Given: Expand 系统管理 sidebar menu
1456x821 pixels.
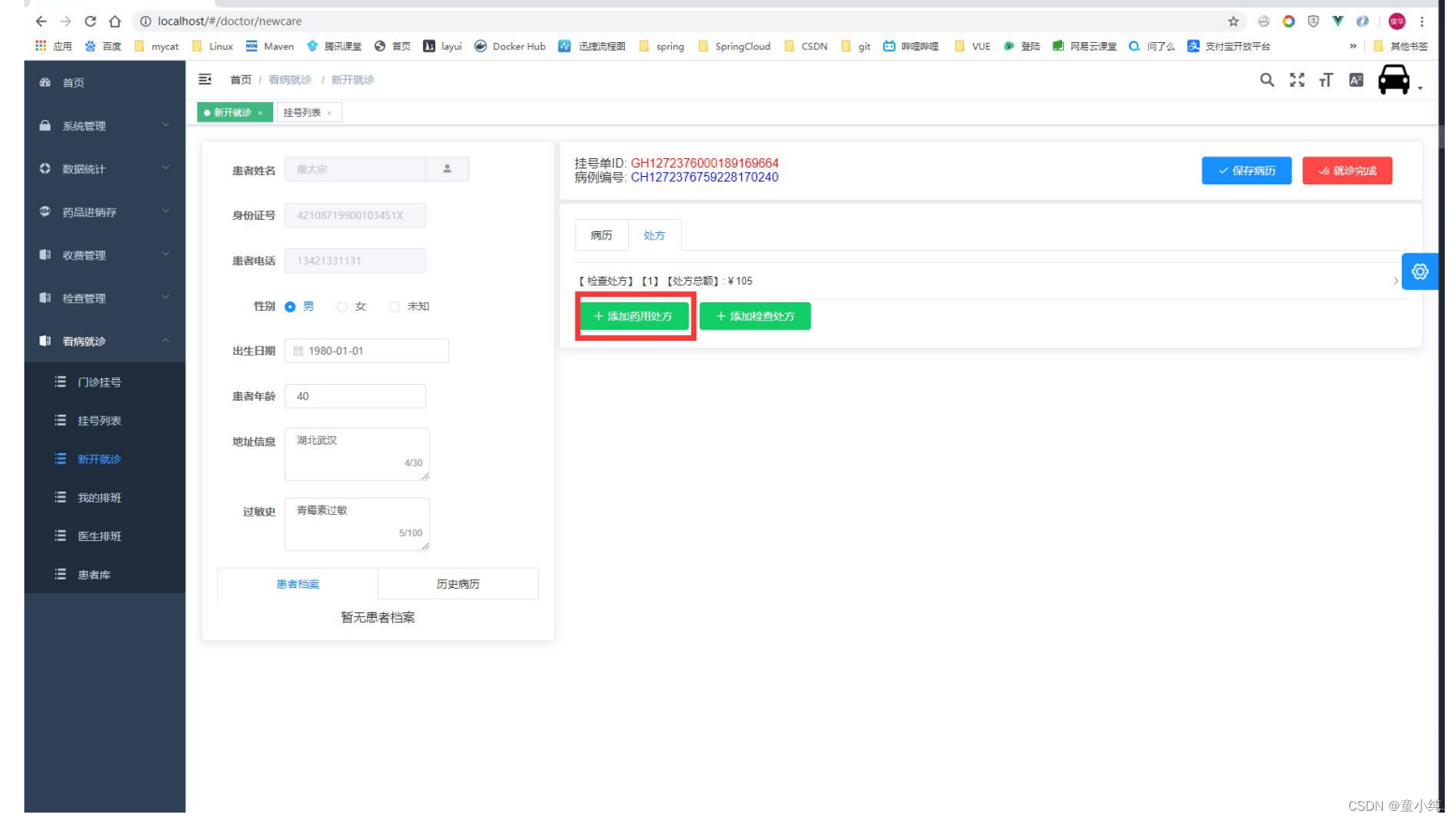Looking at the screenshot, I should pos(105,125).
